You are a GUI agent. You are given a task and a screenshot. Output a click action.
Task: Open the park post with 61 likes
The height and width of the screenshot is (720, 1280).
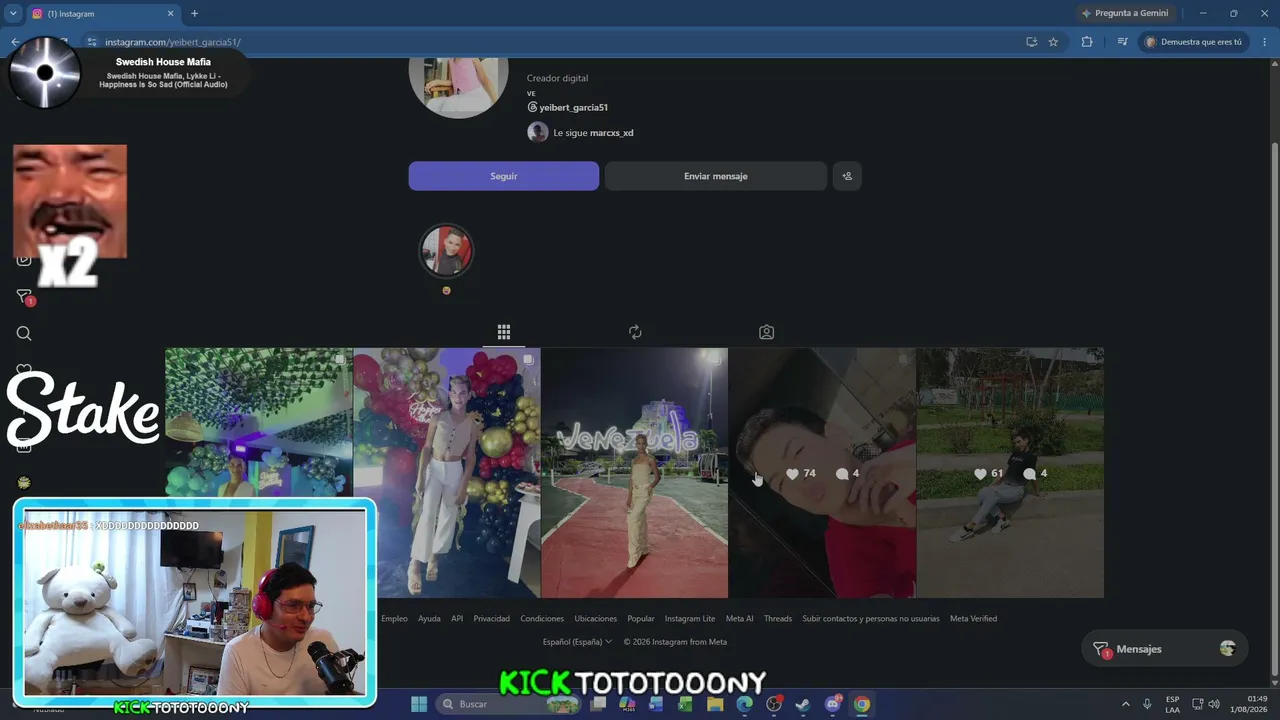[1010, 473]
